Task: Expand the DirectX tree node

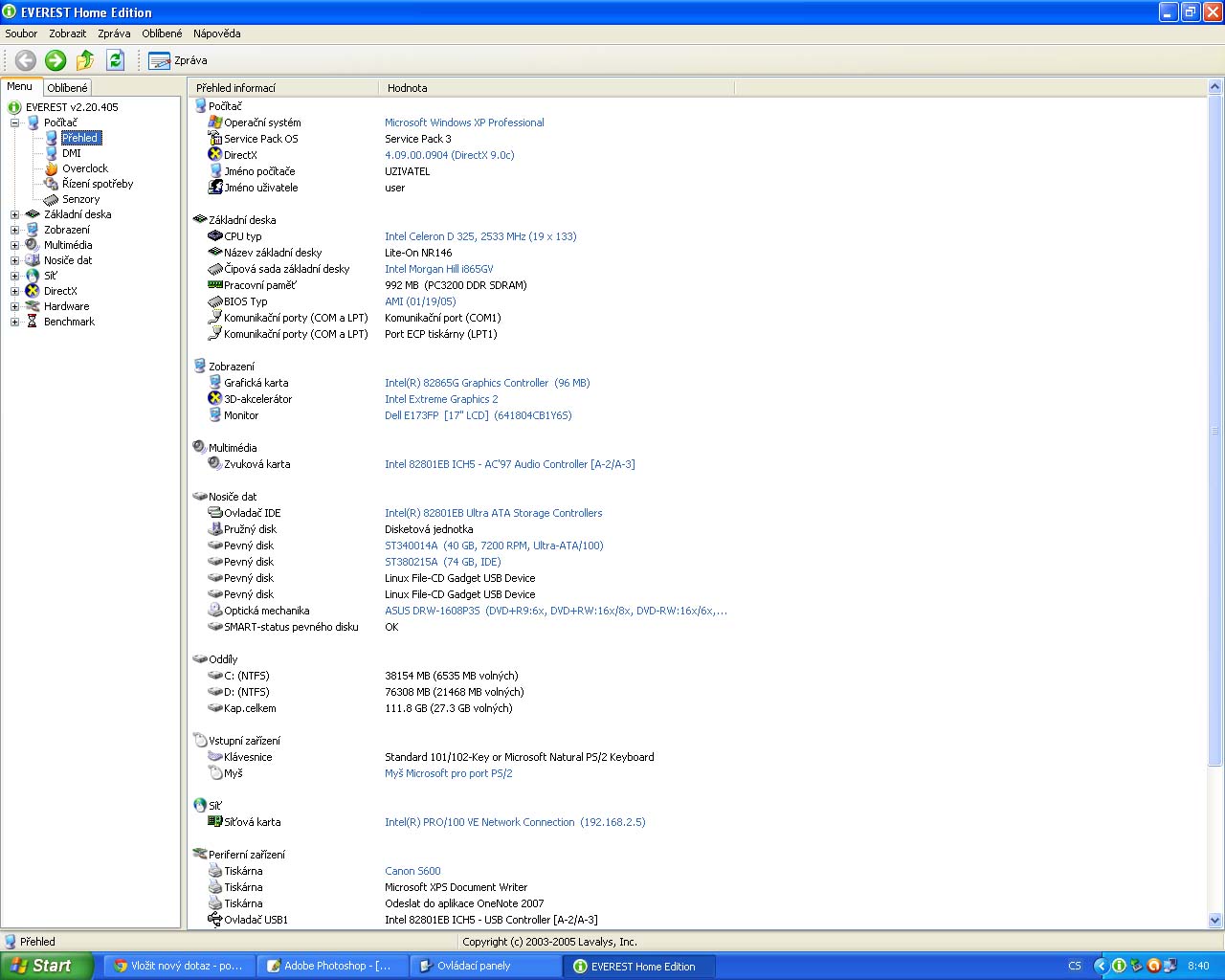Action: tap(14, 291)
